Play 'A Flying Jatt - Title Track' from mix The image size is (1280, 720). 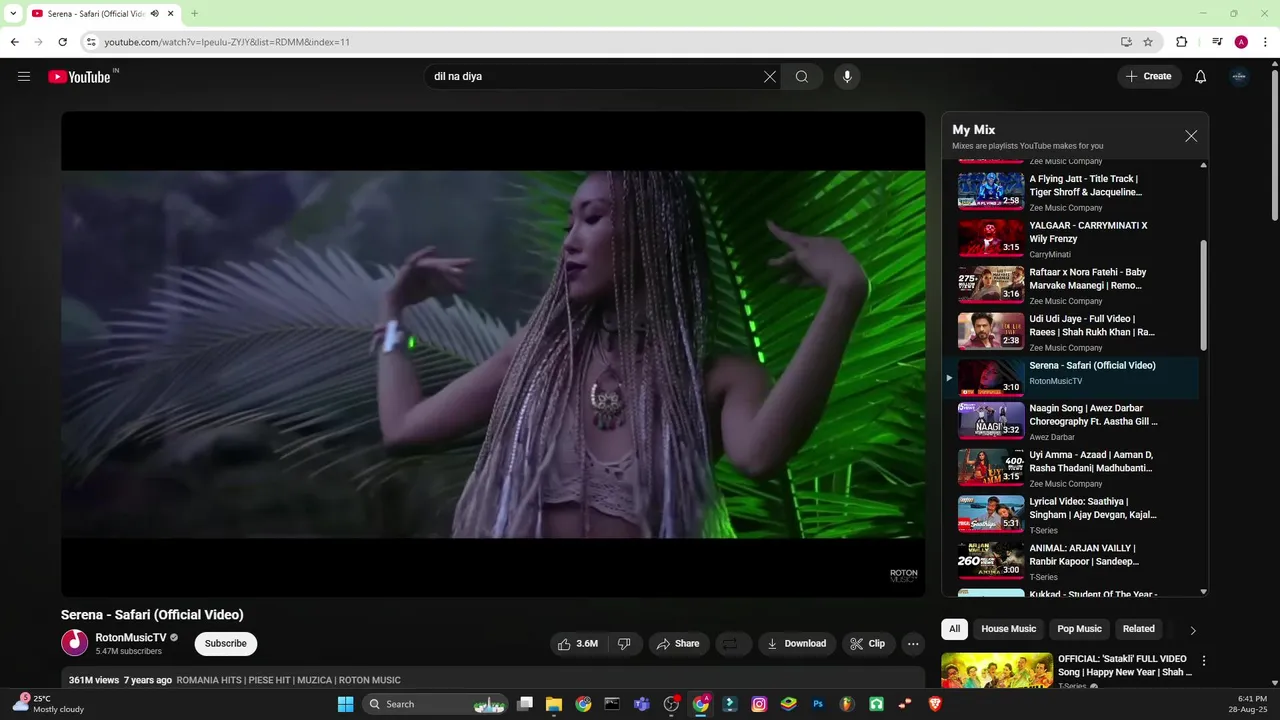pyautogui.click(x=1071, y=192)
